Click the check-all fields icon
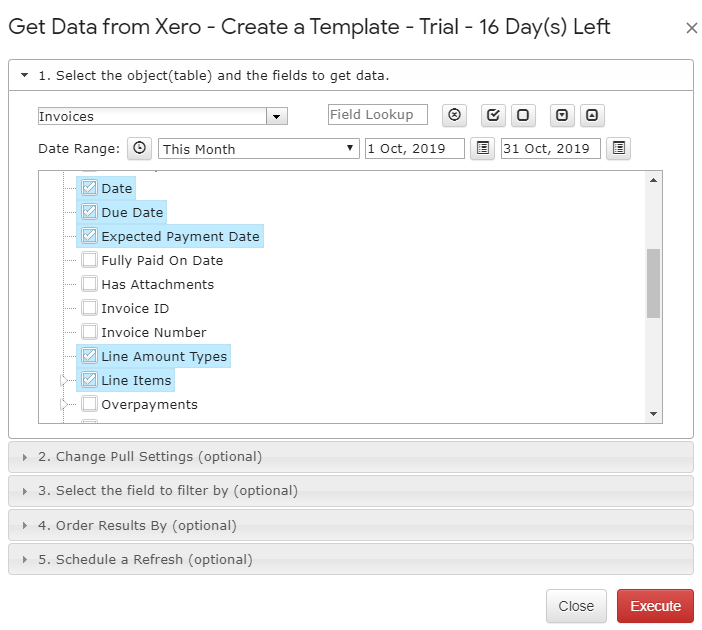Image resolution: width=702 pixels, height=630 pixels. (493, 115)
